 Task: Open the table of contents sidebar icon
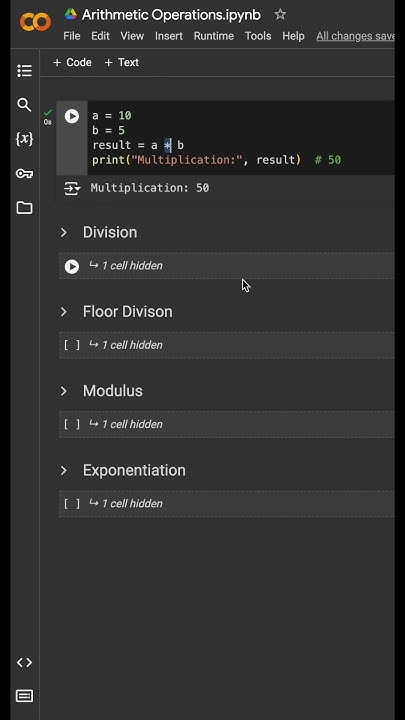(24, 71)
